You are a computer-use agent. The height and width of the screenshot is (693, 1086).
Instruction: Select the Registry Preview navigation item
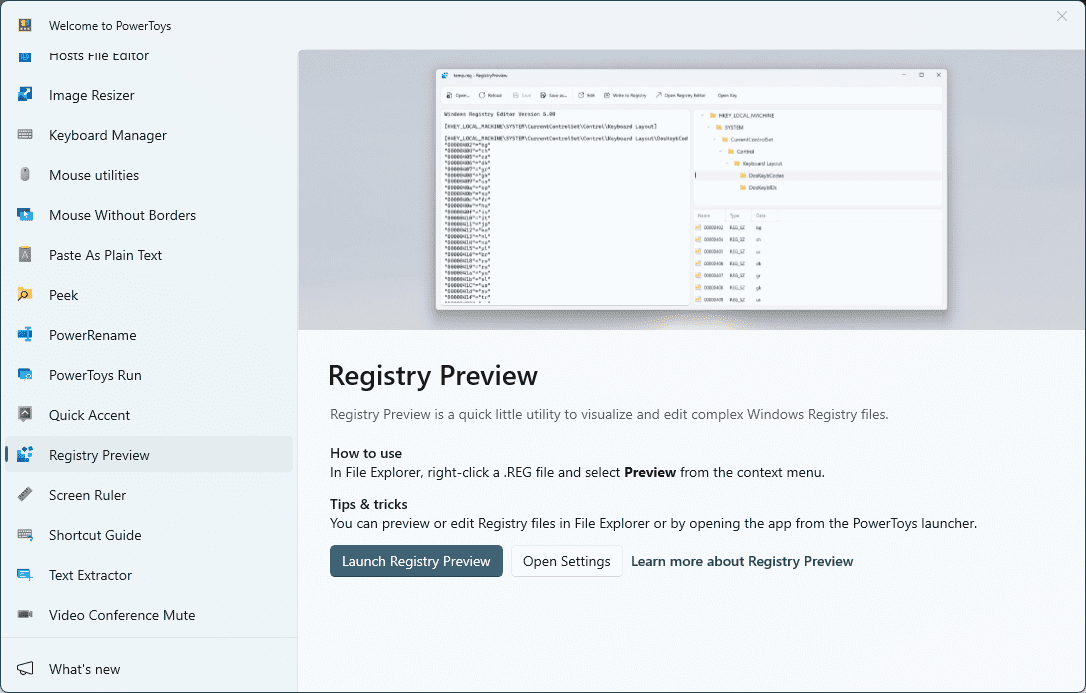coord(148,455)
